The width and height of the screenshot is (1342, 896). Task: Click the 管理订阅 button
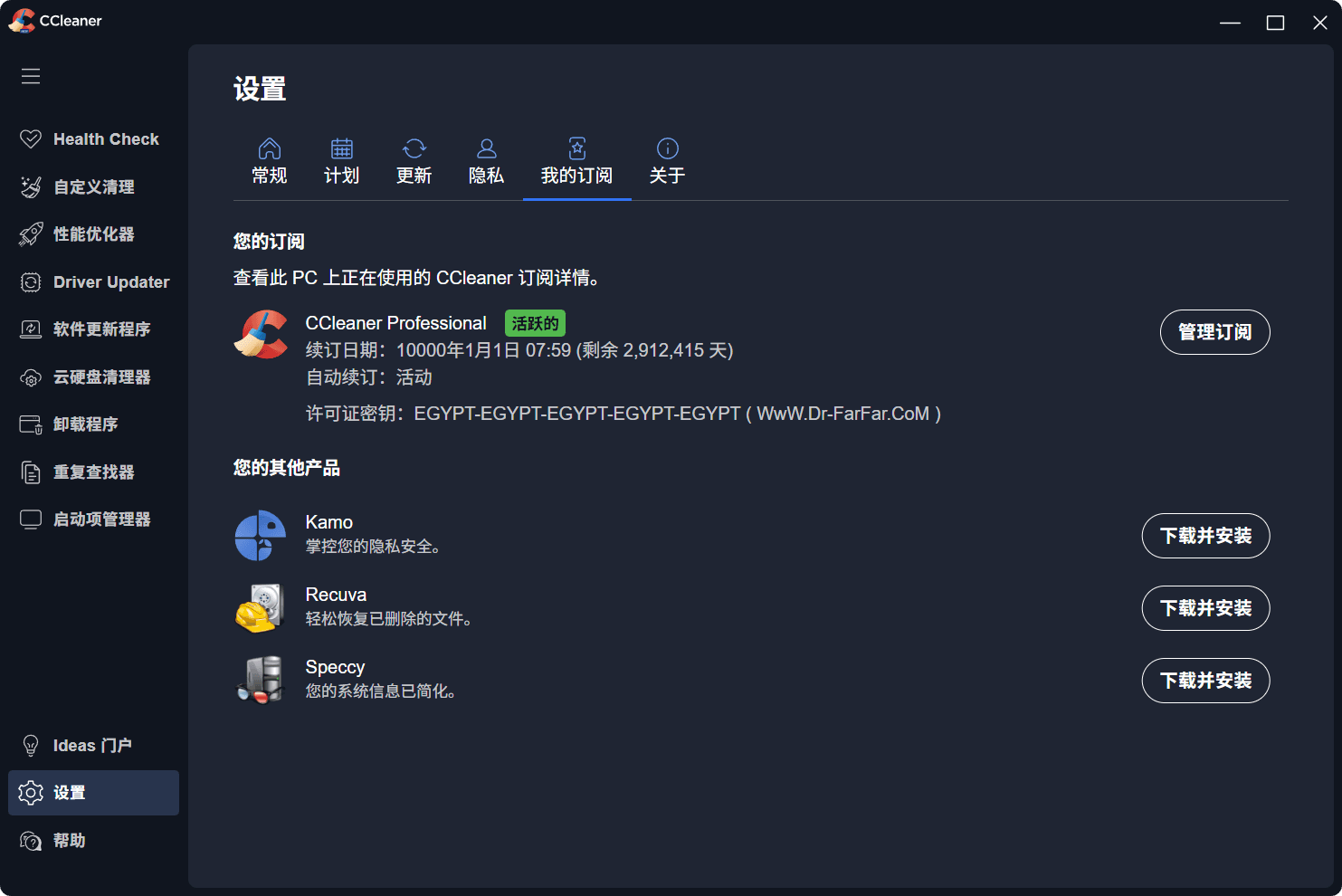1214,332
